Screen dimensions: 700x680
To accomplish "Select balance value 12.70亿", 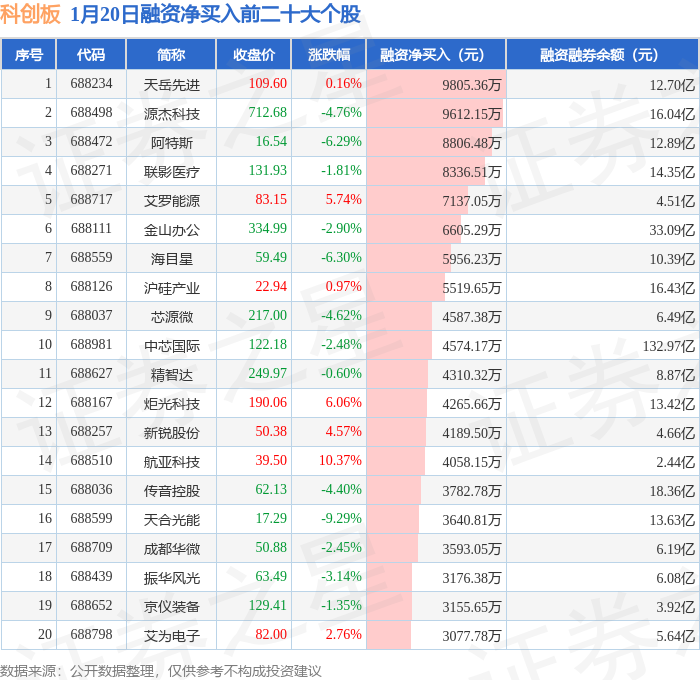I will tap(672, 85).
